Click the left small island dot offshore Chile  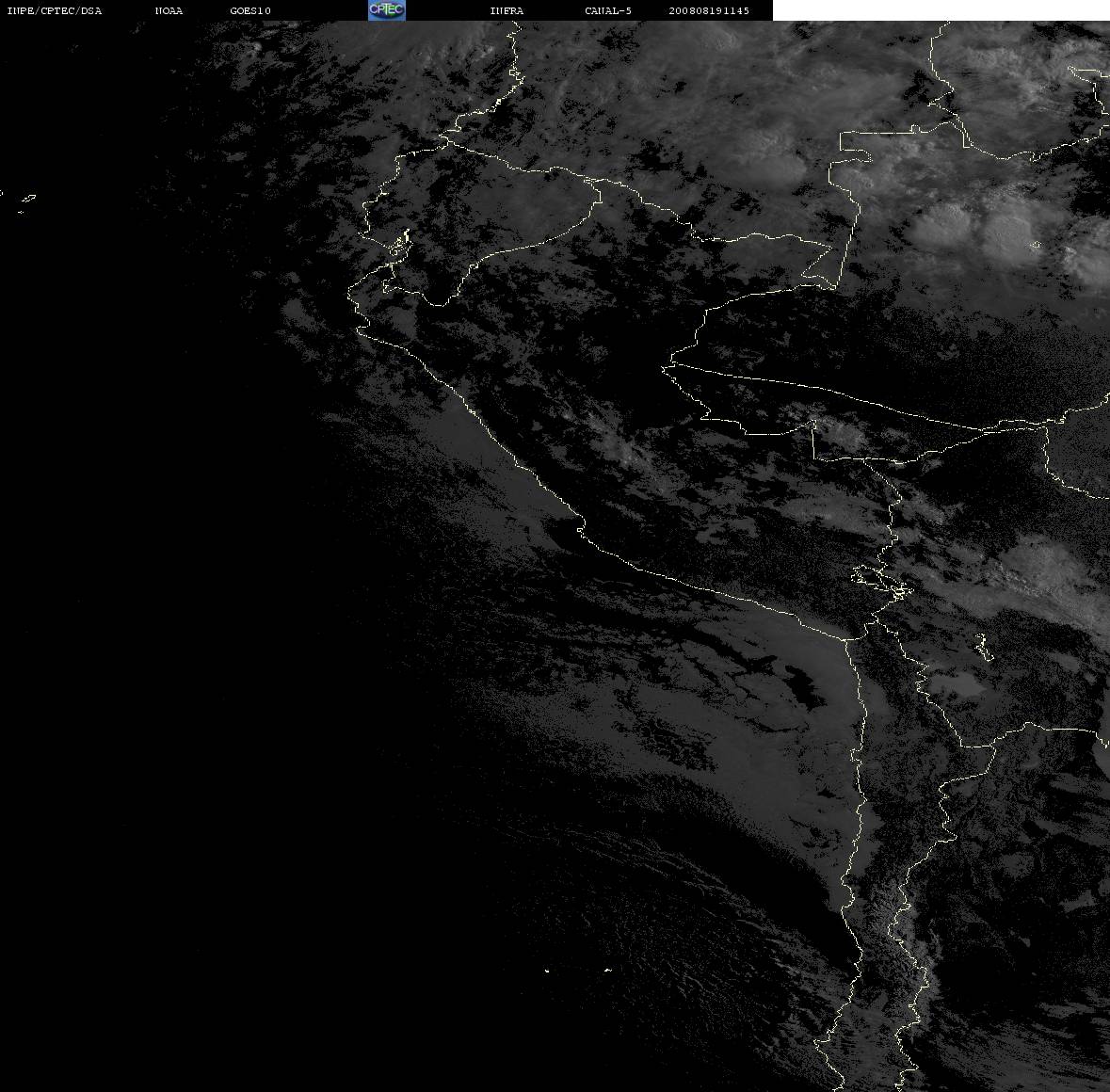547,971
